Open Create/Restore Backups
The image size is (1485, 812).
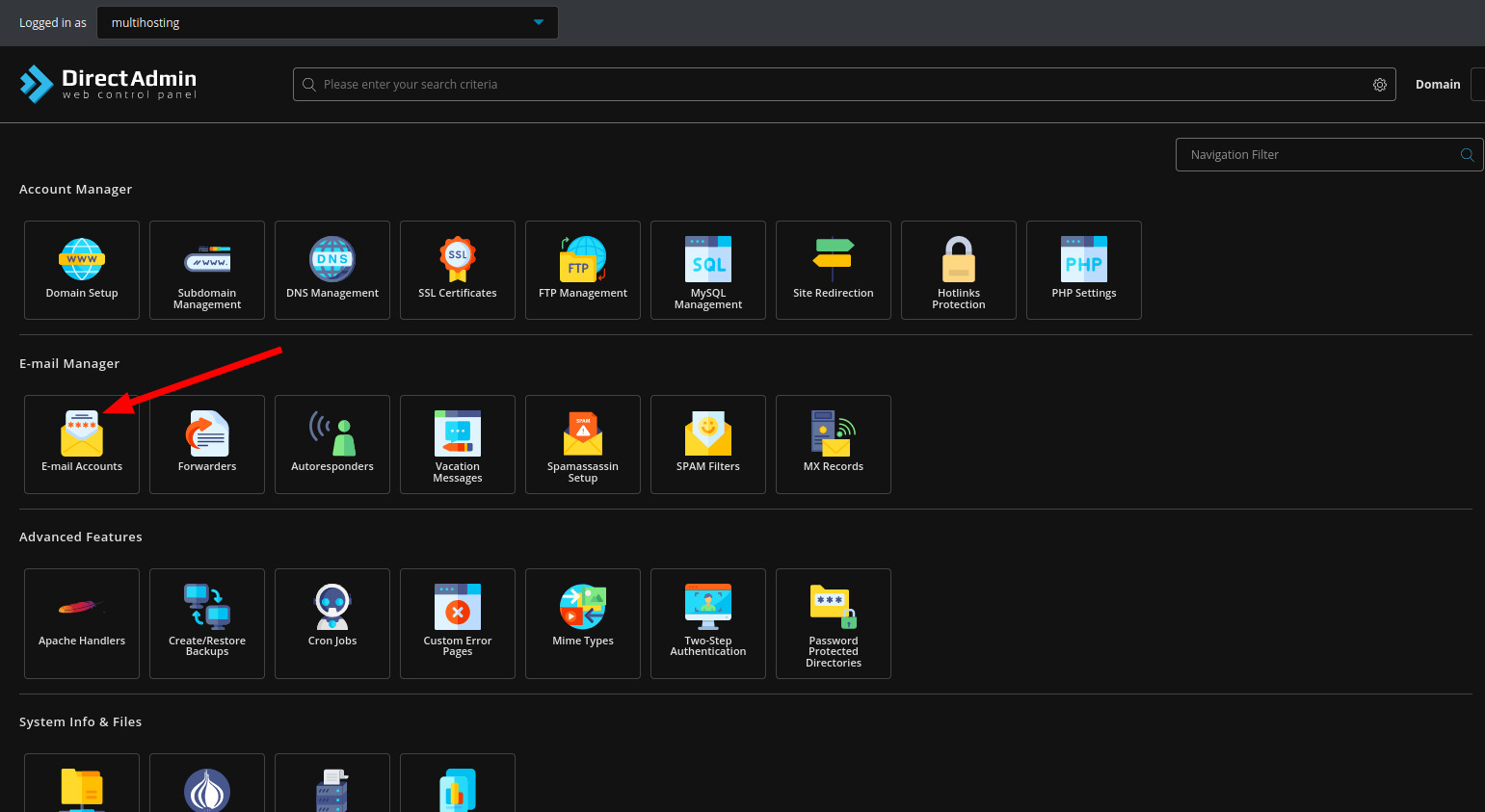[x=207, y=622]
